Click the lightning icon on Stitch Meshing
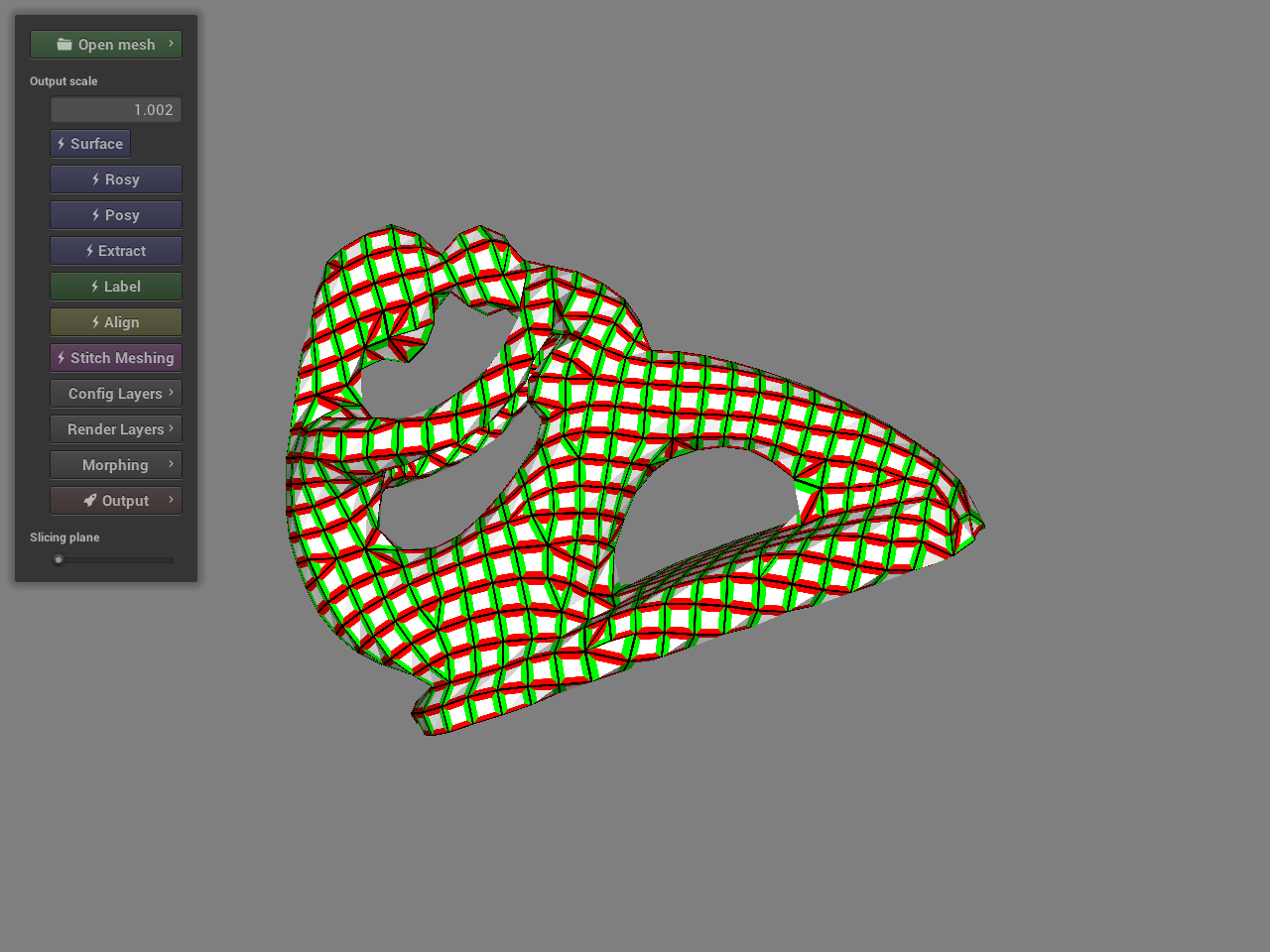Image resolution: width=1270 pixels, height=952 pixels. coord(62,358)
